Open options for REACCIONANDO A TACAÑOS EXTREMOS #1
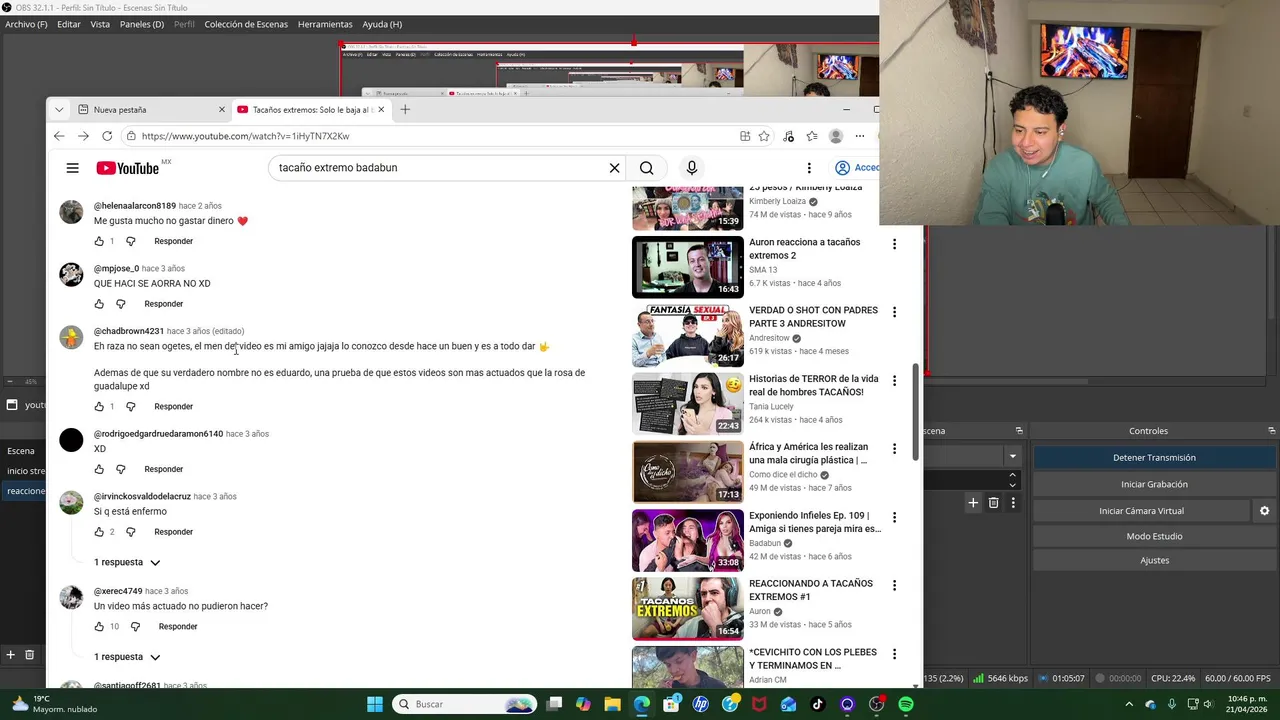 click(894, 585)
